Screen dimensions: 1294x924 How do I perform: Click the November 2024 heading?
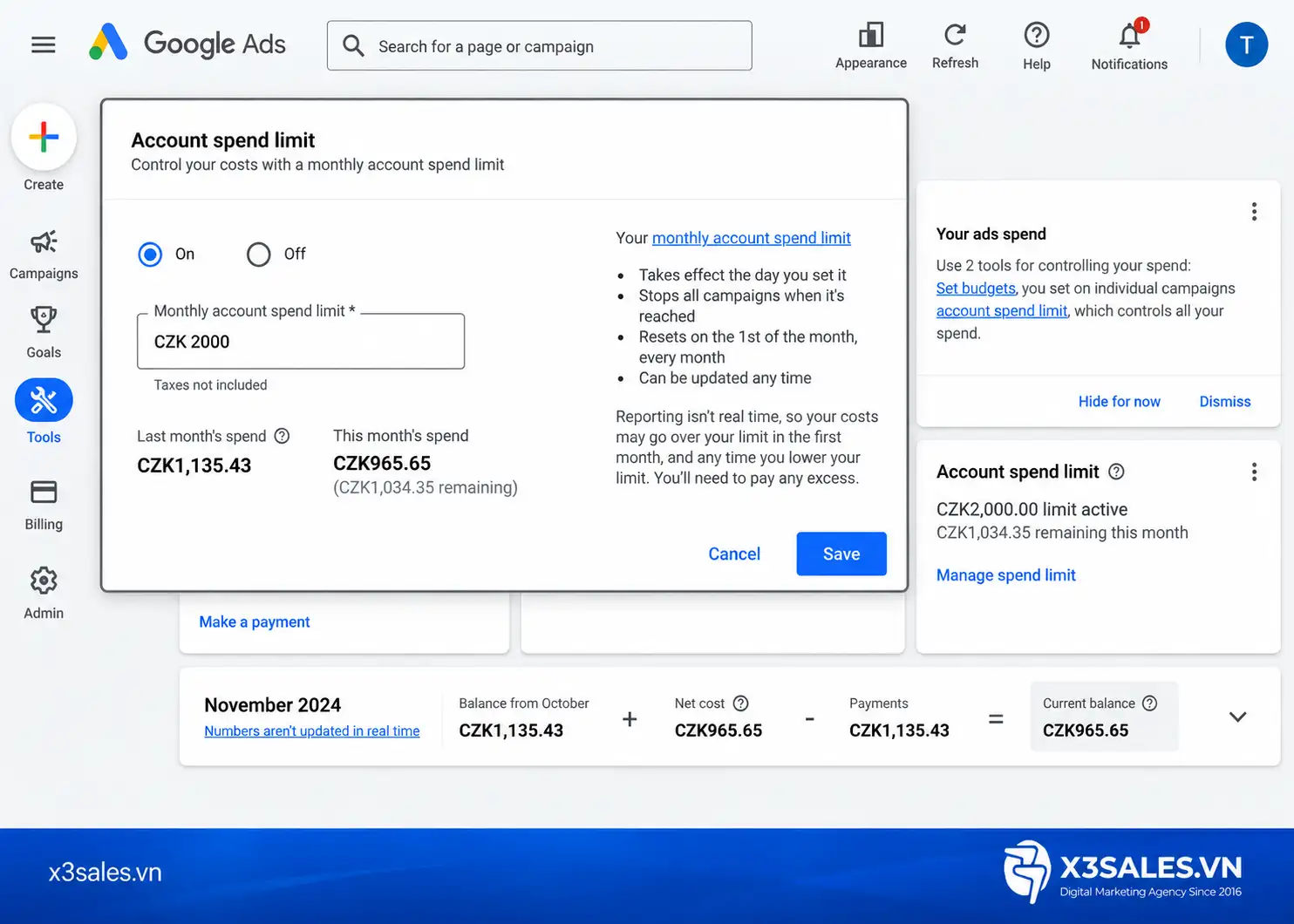point(273,705)
